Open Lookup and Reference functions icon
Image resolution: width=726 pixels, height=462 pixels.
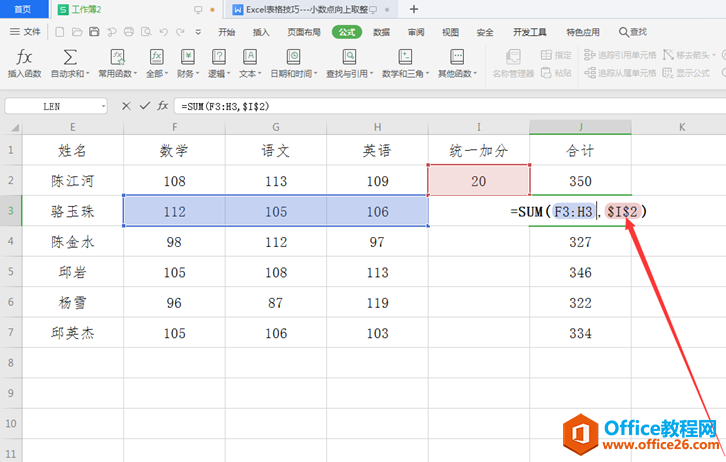click(349, 57)
